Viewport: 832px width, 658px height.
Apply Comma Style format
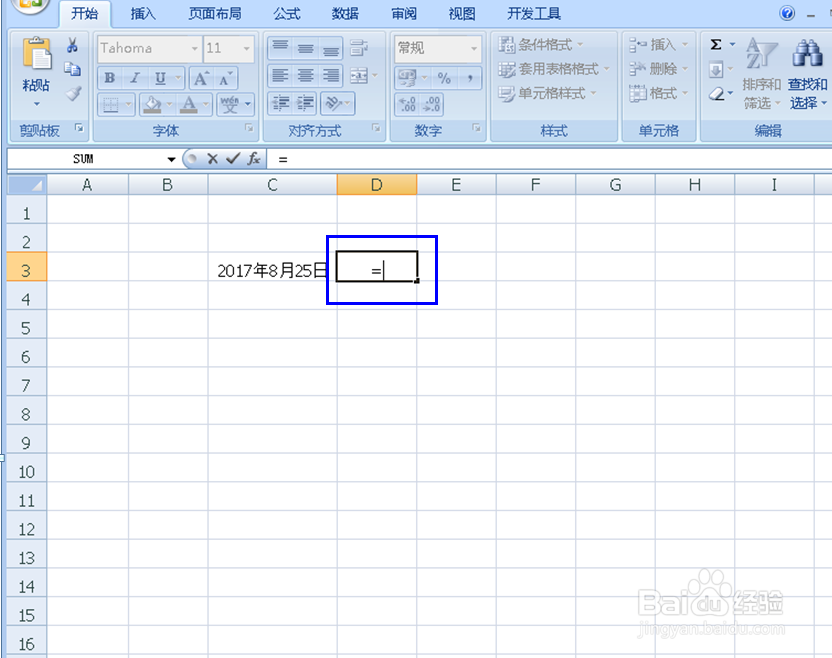470,79
